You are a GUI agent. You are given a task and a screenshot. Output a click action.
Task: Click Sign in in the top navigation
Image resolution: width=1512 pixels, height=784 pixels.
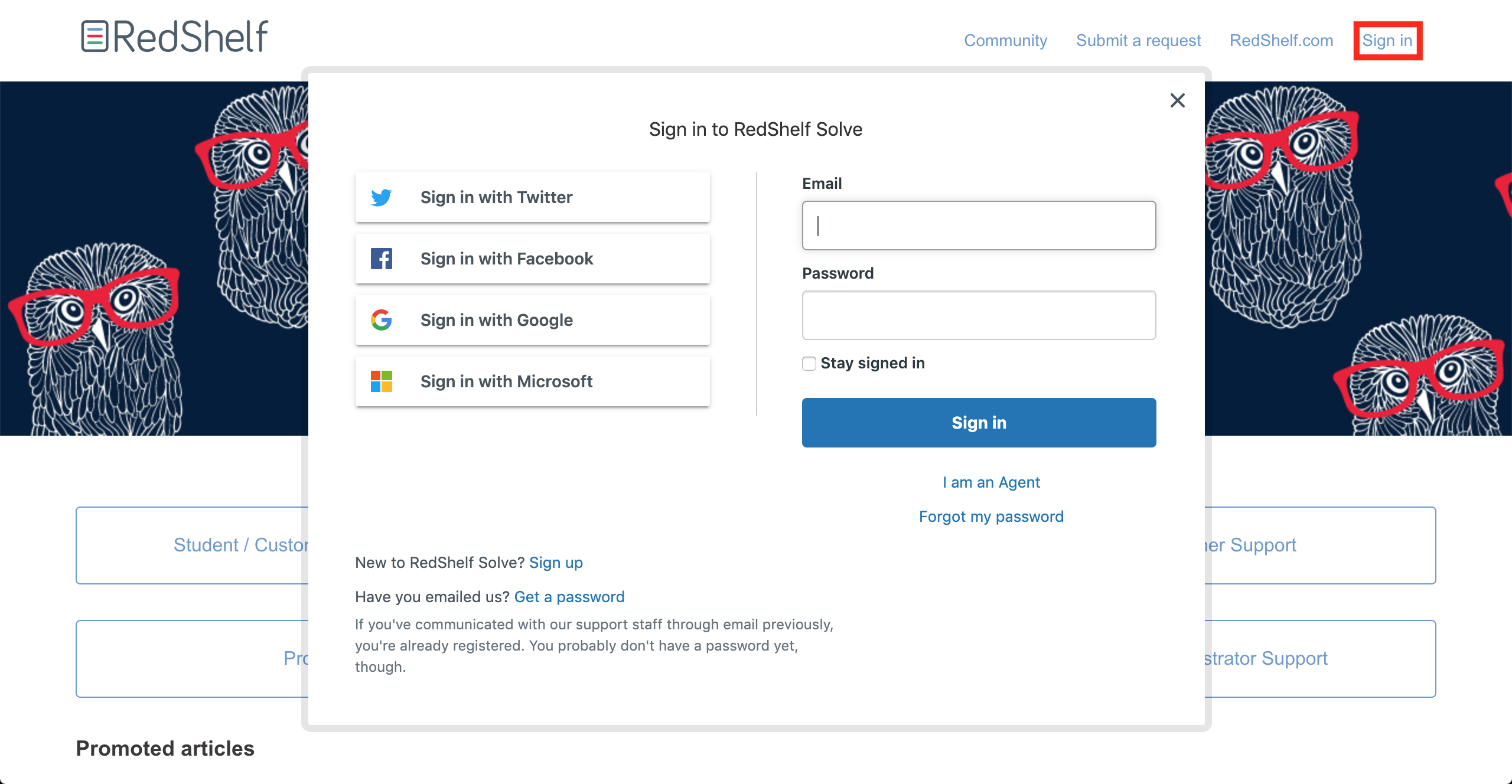pyautogui.click(x=1387, y=40)
